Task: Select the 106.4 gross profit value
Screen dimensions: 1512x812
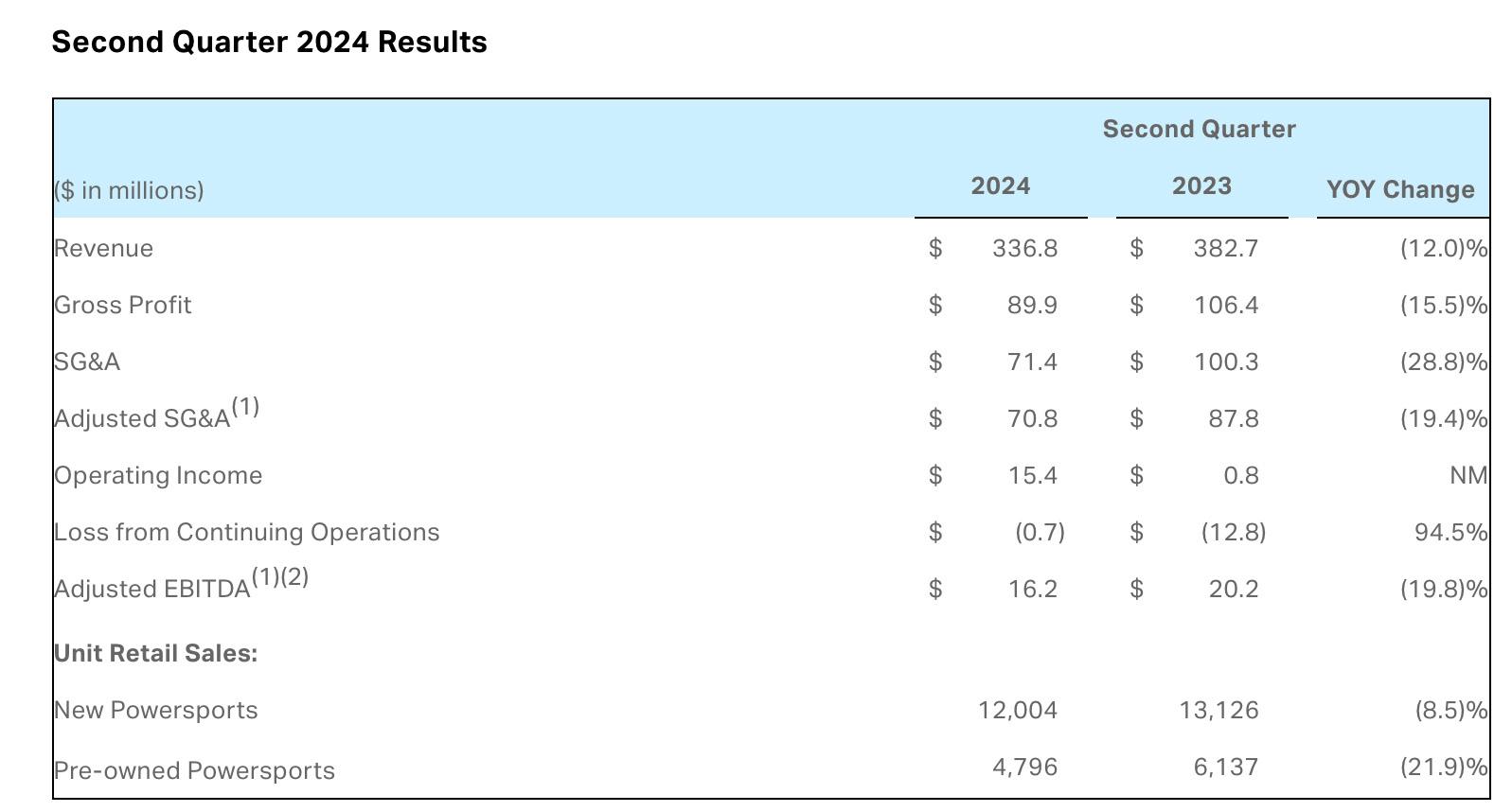Action: click(x=1226, y=306)
